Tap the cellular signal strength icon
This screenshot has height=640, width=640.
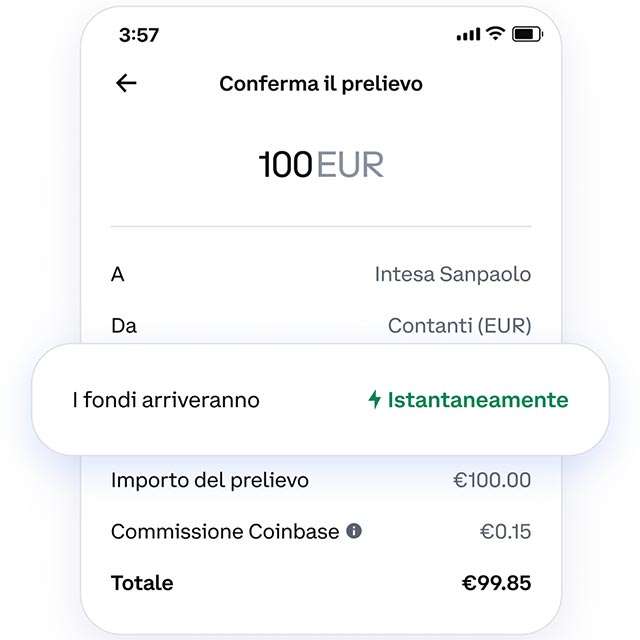click(468, 35)
